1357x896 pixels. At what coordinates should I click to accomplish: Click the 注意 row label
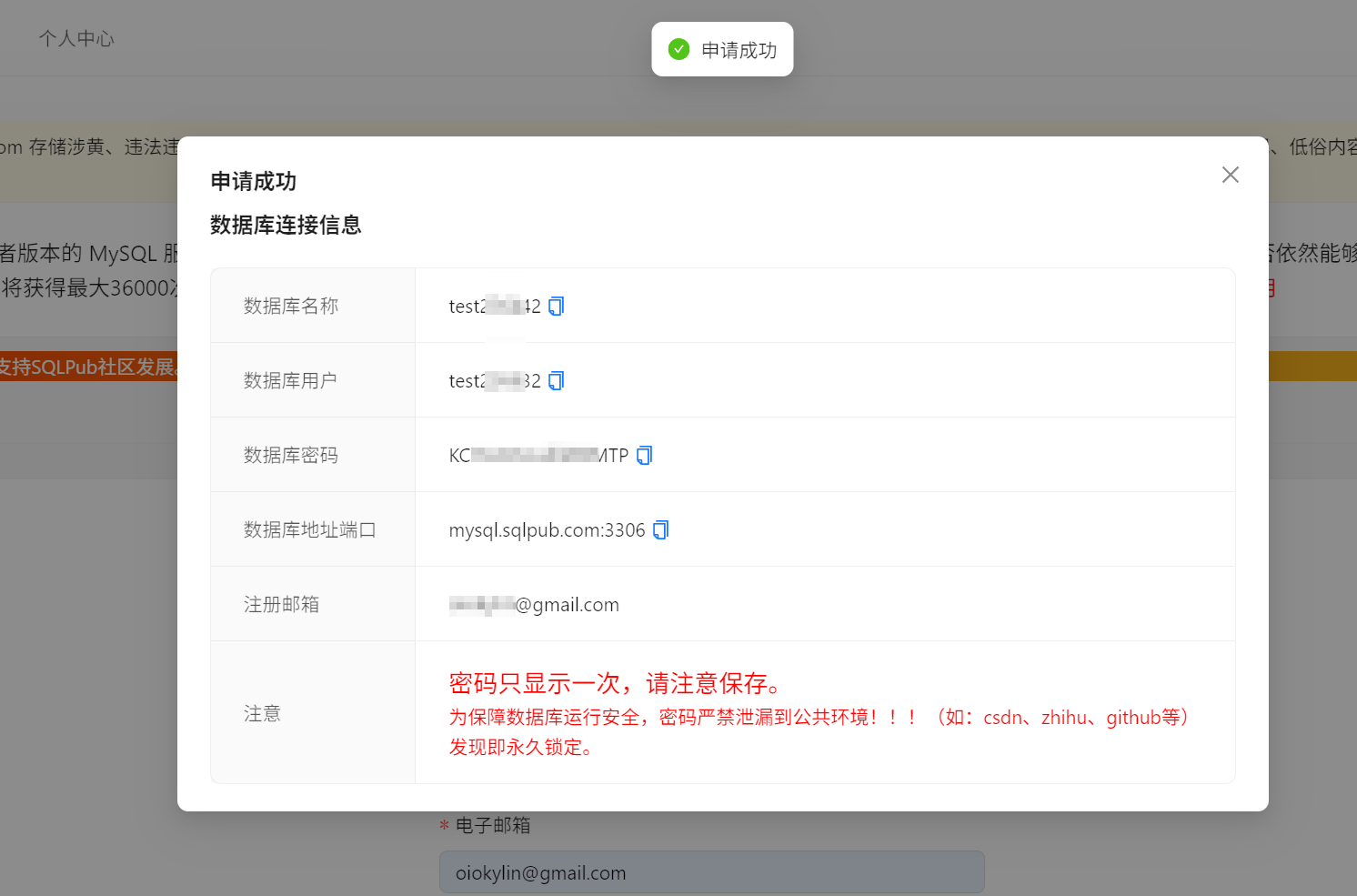[262, 714]
